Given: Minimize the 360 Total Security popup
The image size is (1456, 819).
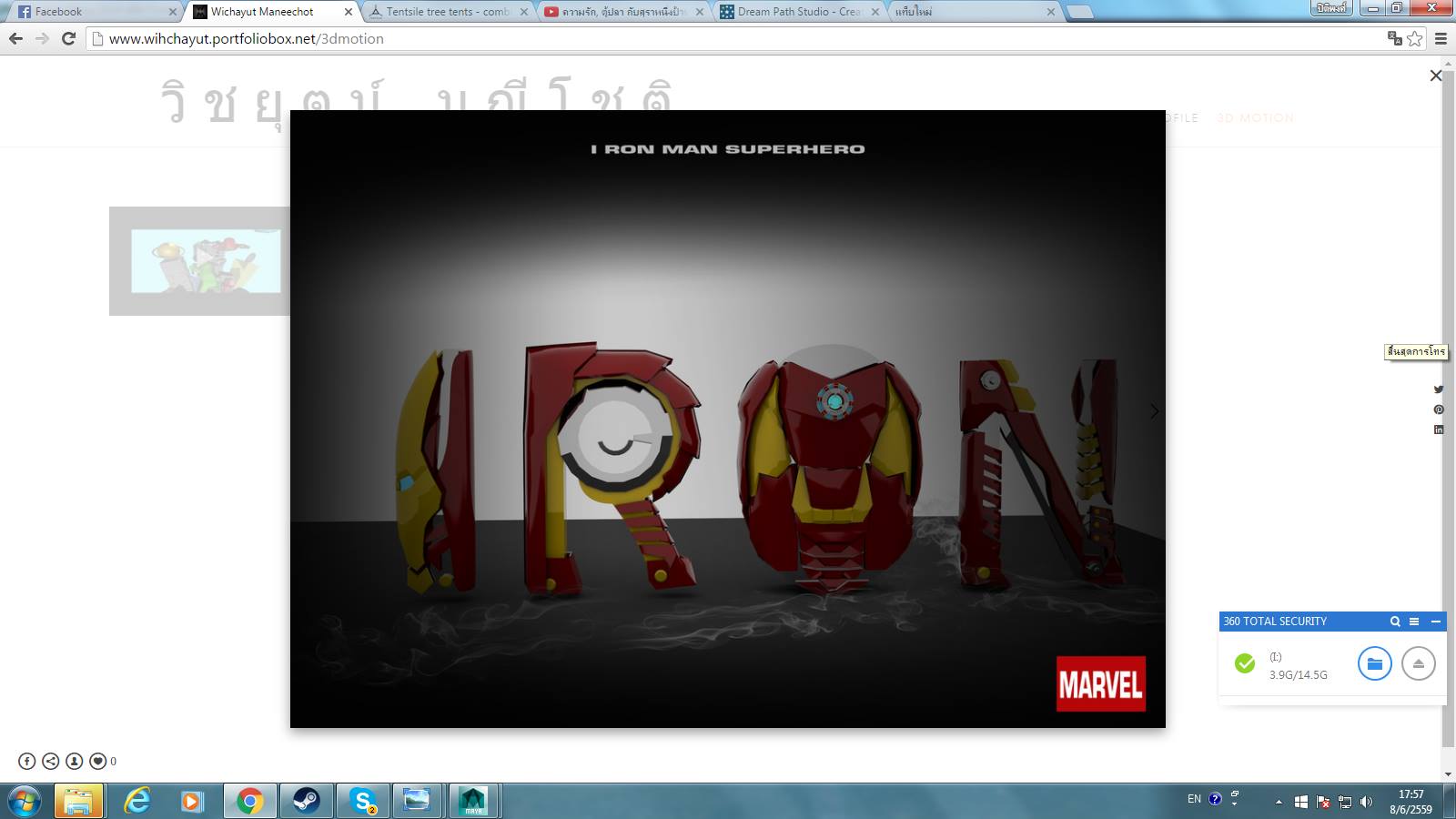Looking at the screenshot, I should 1436,622.
